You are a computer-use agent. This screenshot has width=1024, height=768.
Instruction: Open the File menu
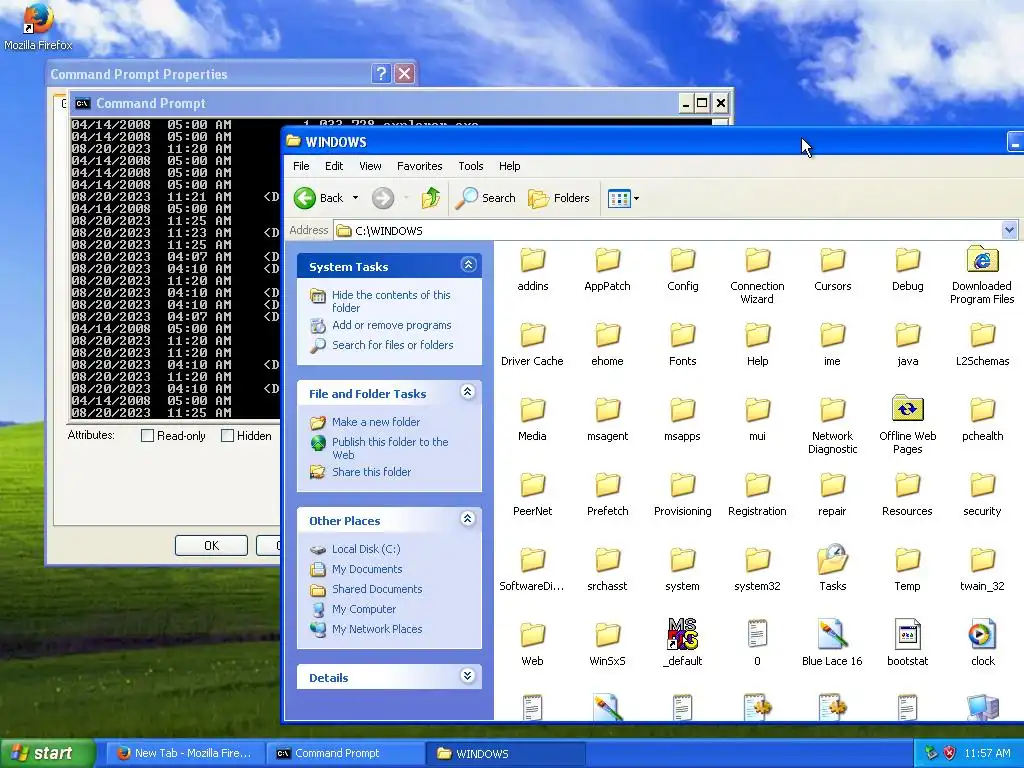[x=301, y=166]
